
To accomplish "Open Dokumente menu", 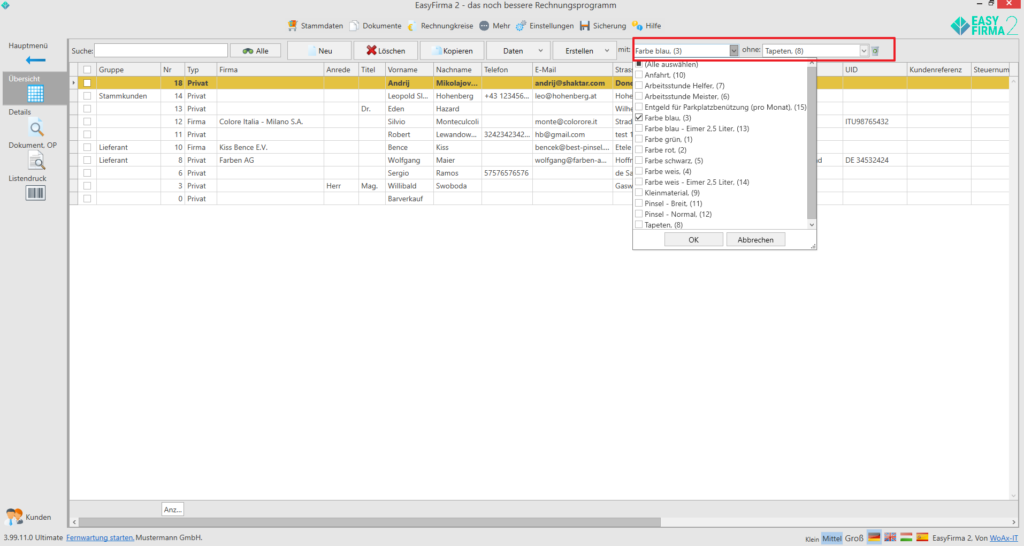I will click(x=376, y=25).
